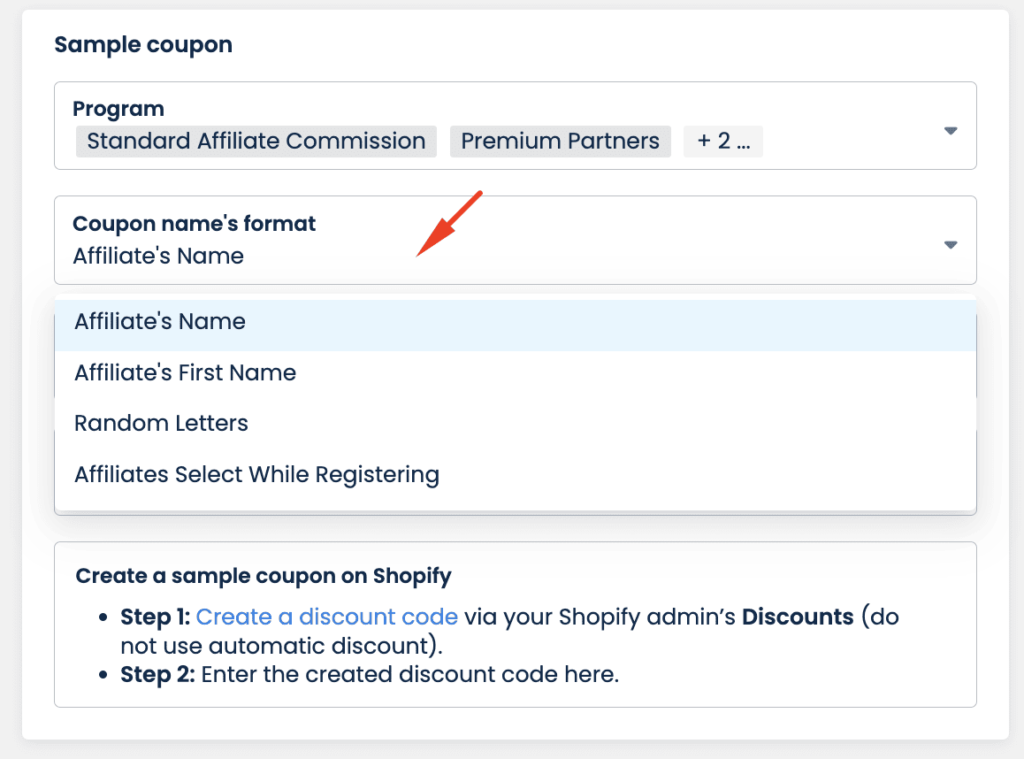
Task: Click the 'Sample coupon' section heading
Action: [144, 45]
